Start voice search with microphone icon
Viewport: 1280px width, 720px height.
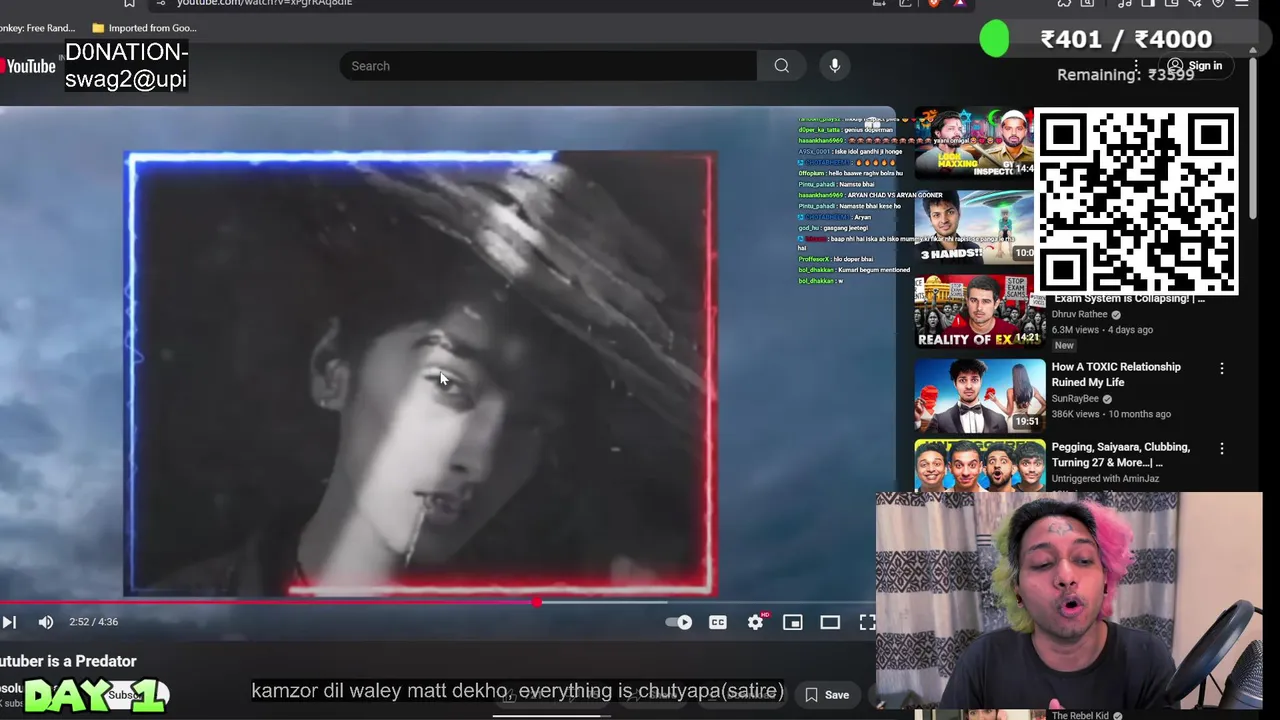835,66
